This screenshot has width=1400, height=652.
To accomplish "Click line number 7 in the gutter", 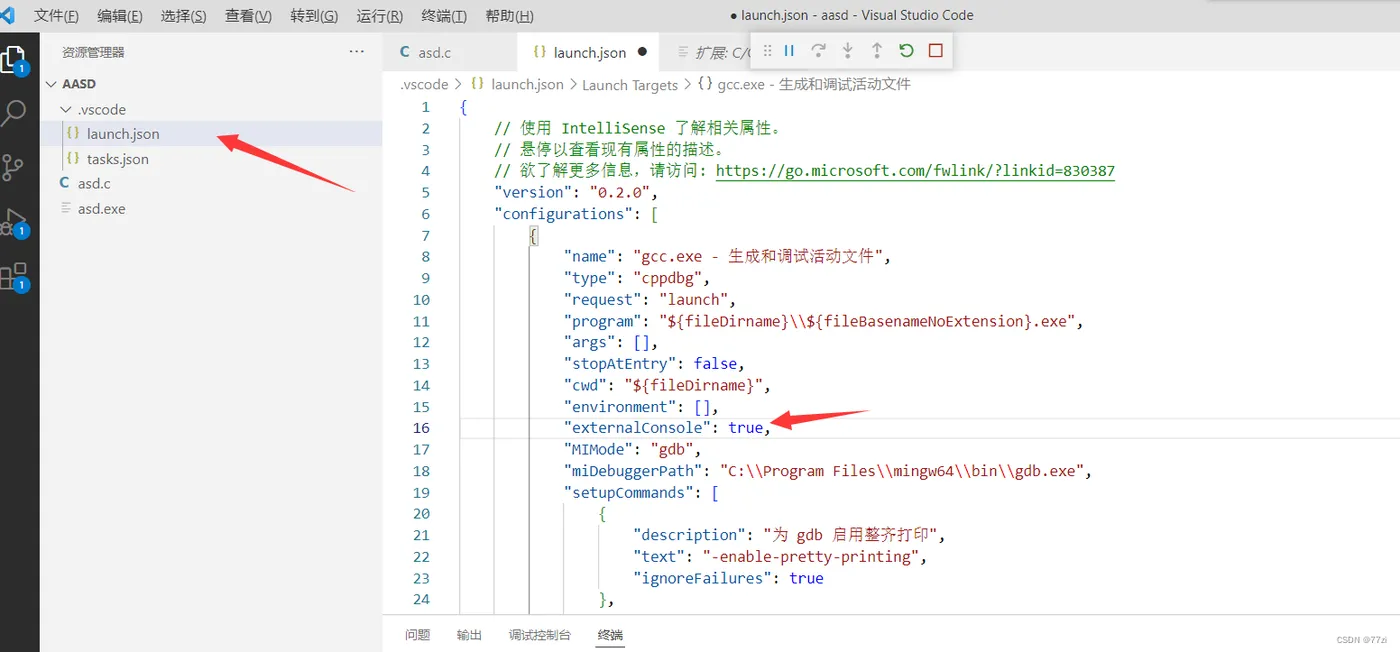I will click(425, 236).
